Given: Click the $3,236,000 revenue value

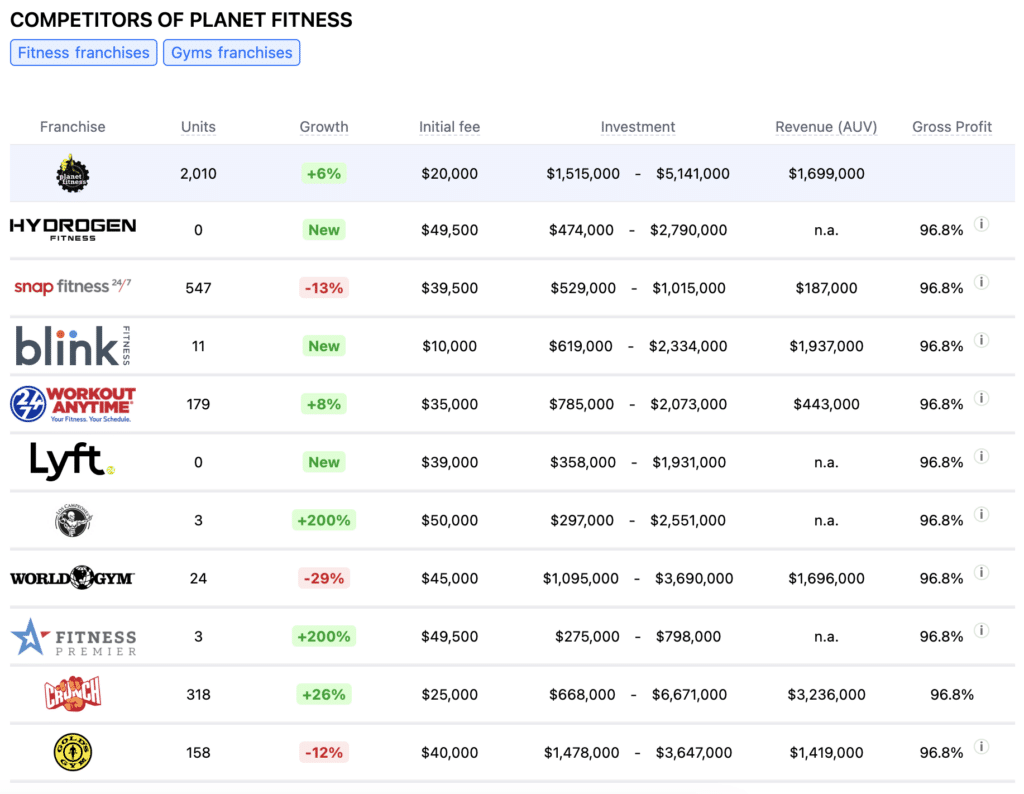Looking at the screenshot, I should pyautogui.click(x=826, y=695).
